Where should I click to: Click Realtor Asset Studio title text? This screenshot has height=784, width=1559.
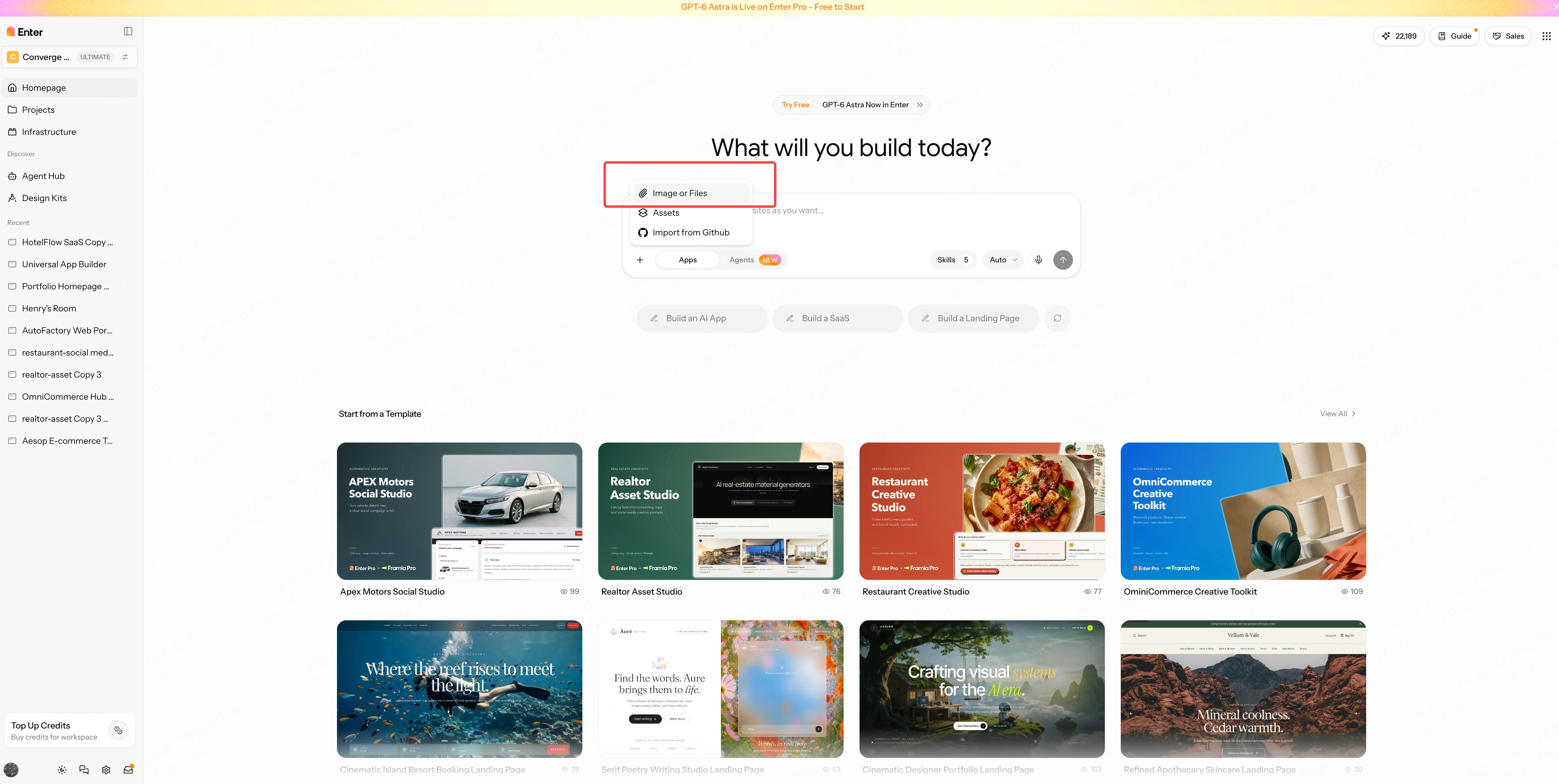pos(642,592)
